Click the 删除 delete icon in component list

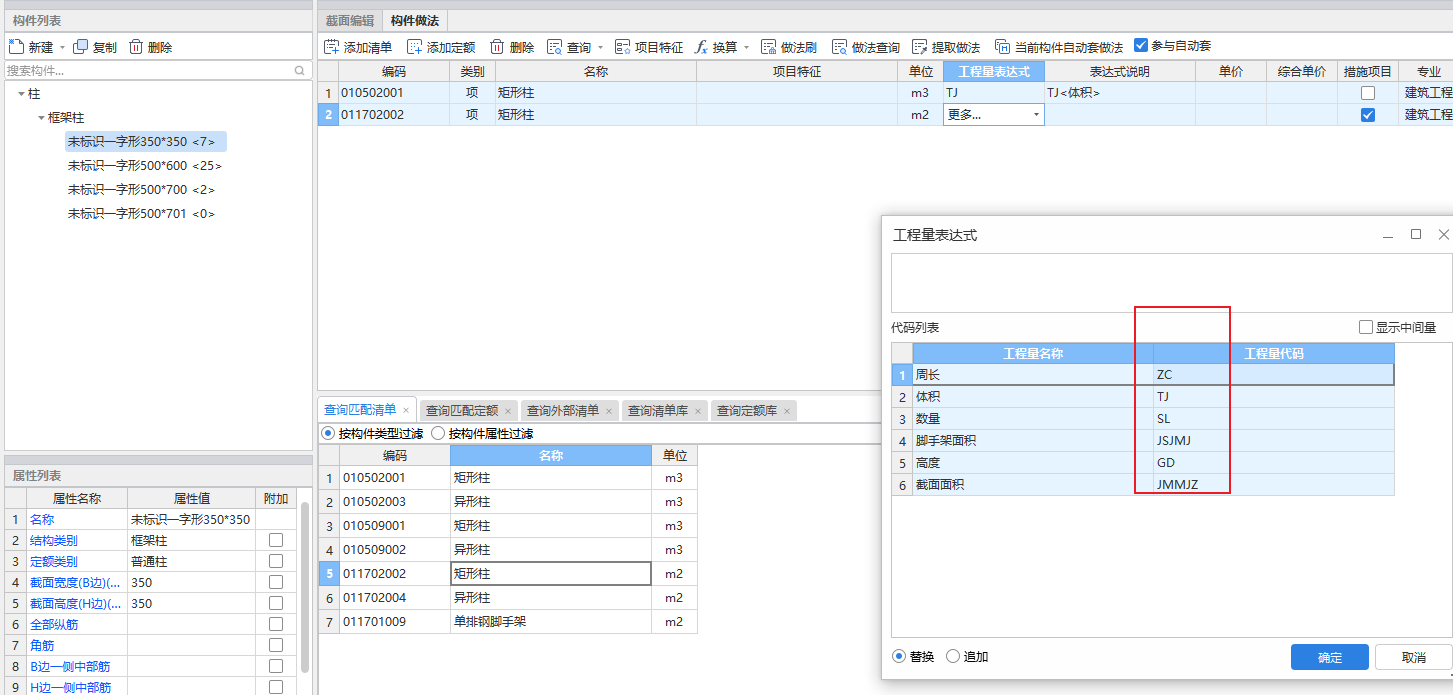[x=136, y=47]
